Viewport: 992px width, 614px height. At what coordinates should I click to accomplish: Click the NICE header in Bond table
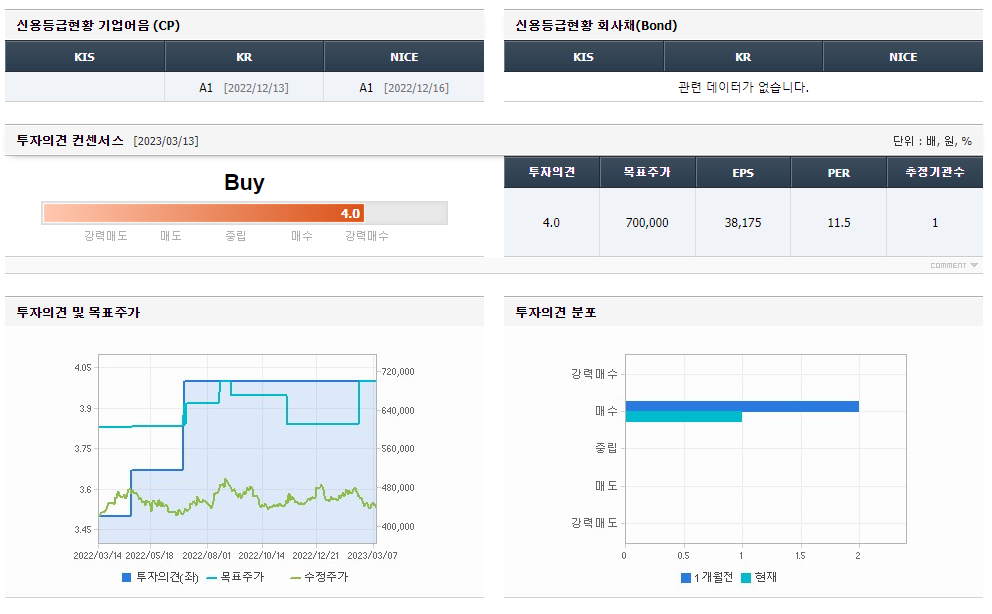point(903,57)
